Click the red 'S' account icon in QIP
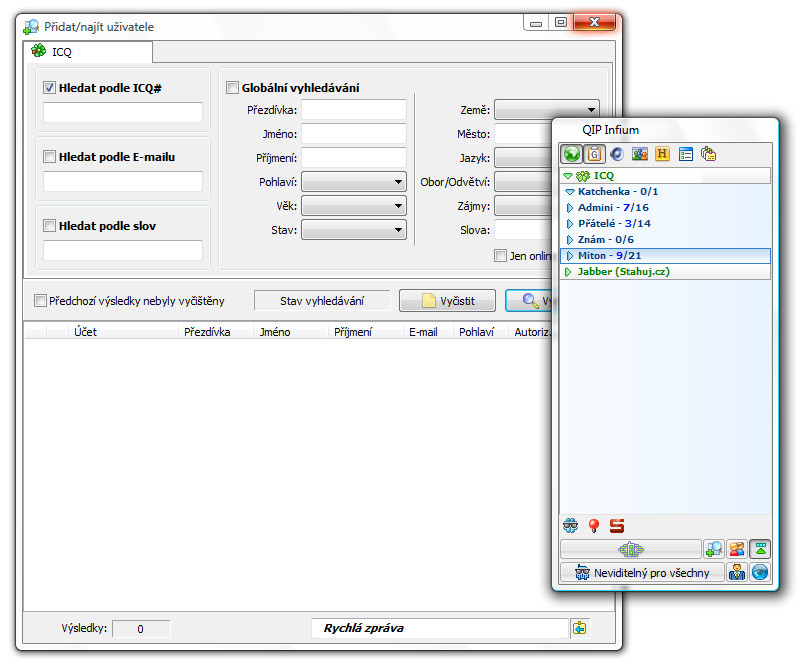The width and height of the screenshot is (798, 671). [617, 525]
